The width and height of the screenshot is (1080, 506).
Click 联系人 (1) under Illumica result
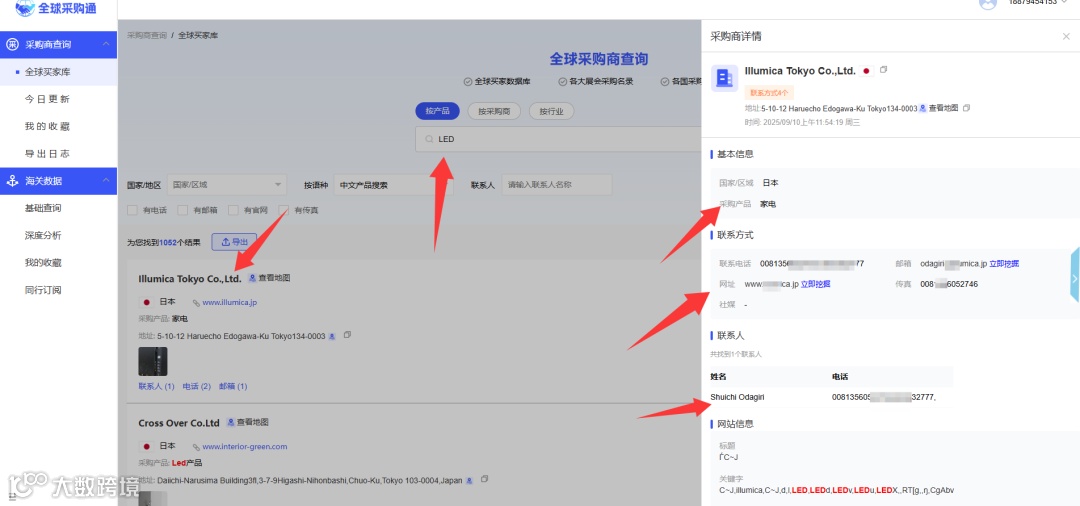[x=156, y=387]
